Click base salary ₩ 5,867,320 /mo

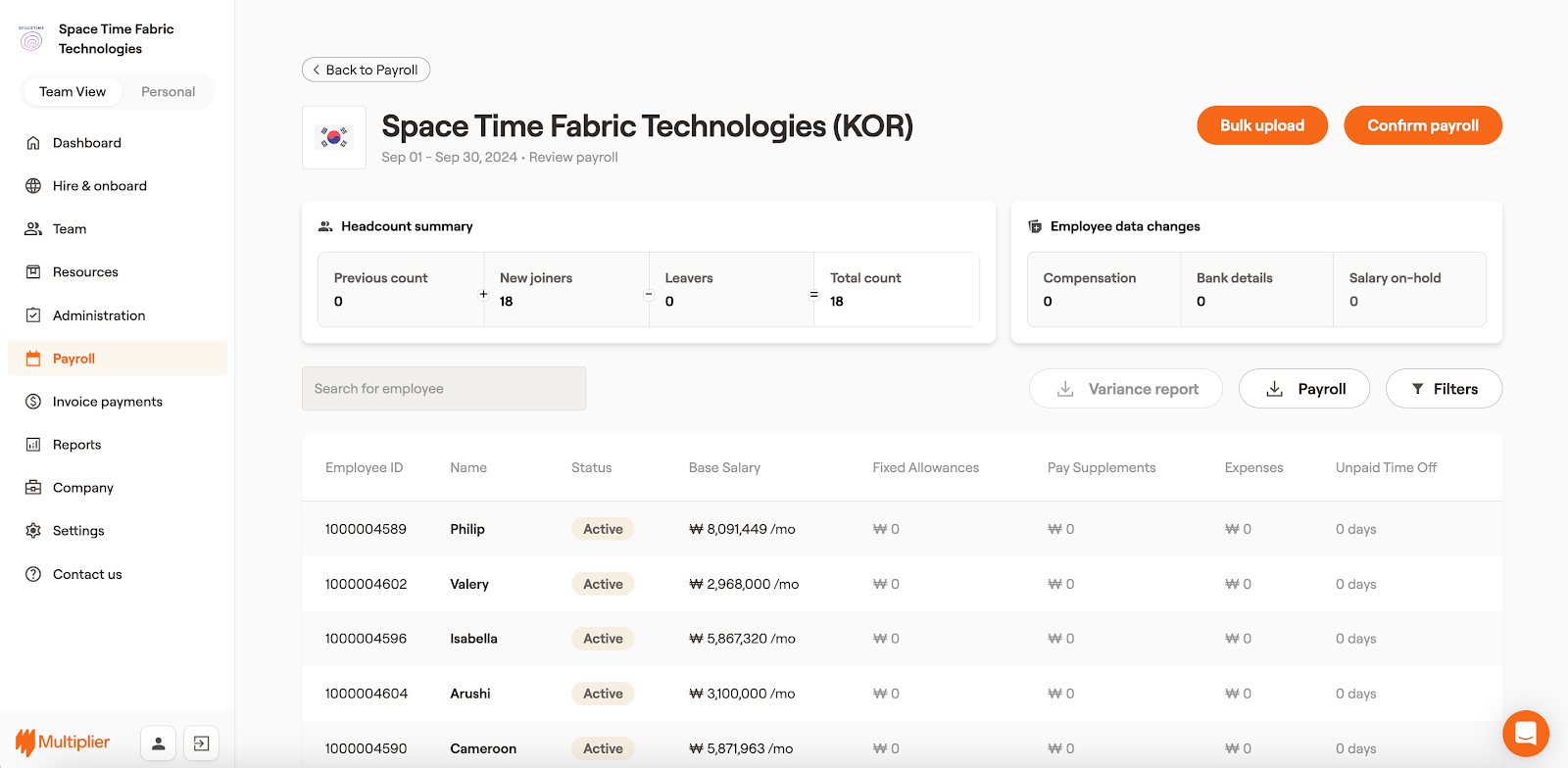coord(742,639)
